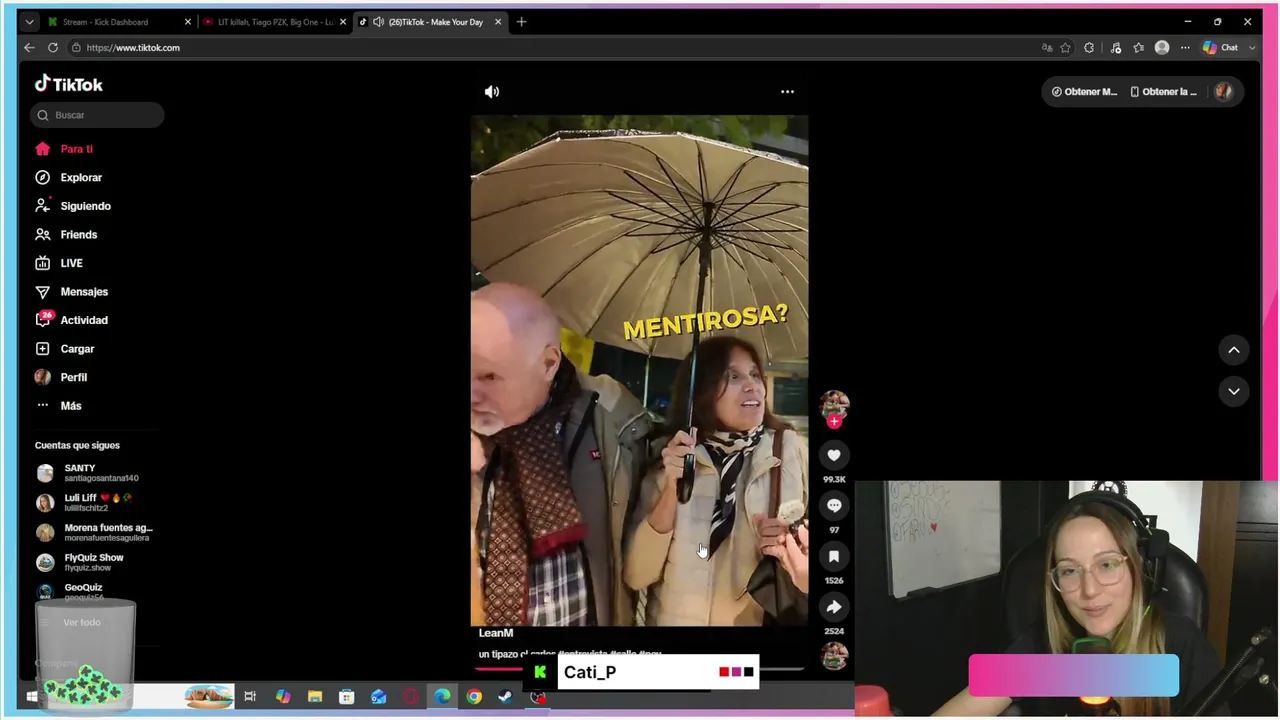
Task: Open a new browser tab
Action: coord(521,22)
